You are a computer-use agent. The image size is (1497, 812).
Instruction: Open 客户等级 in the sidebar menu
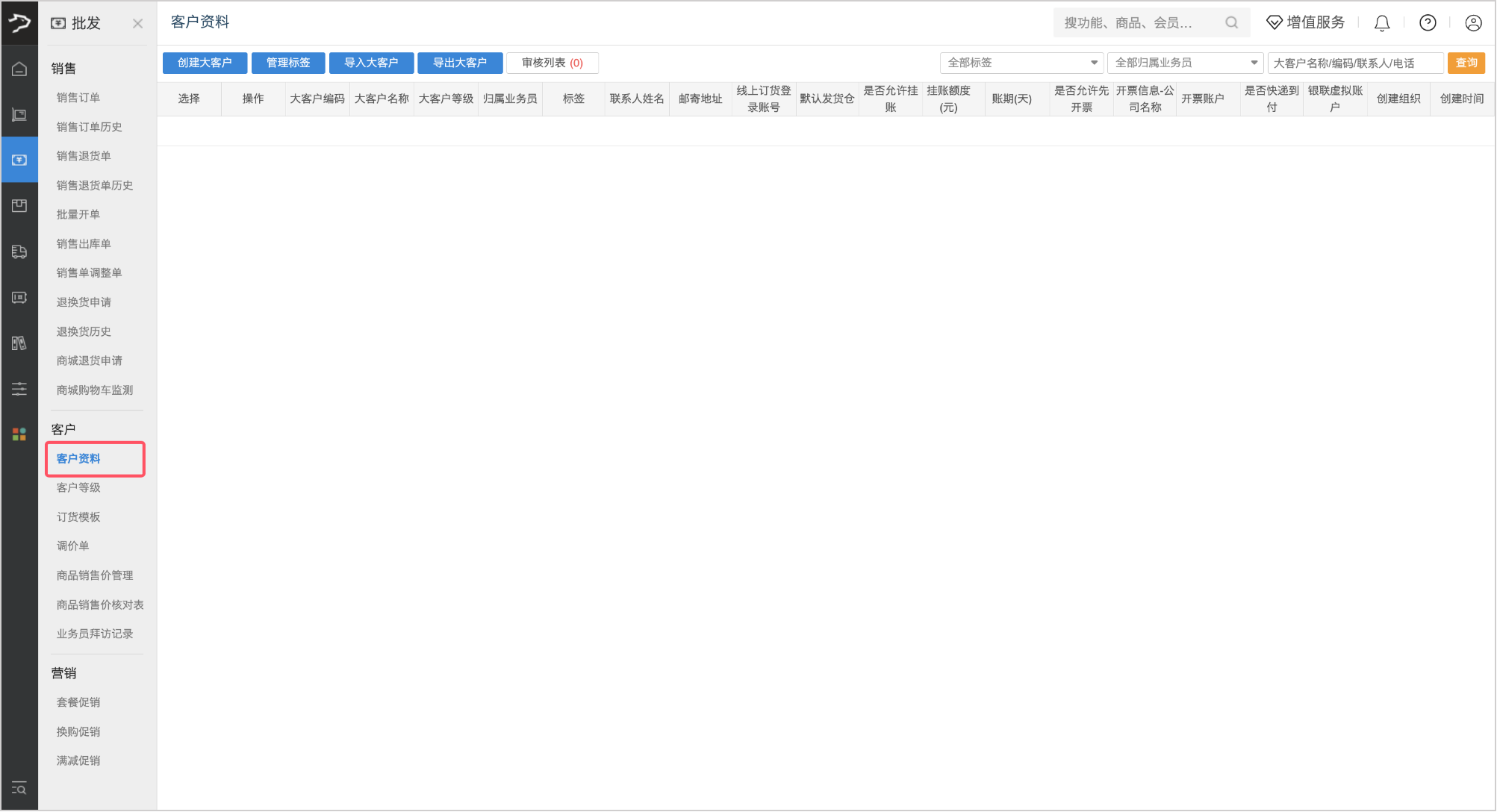coord(78,487)
